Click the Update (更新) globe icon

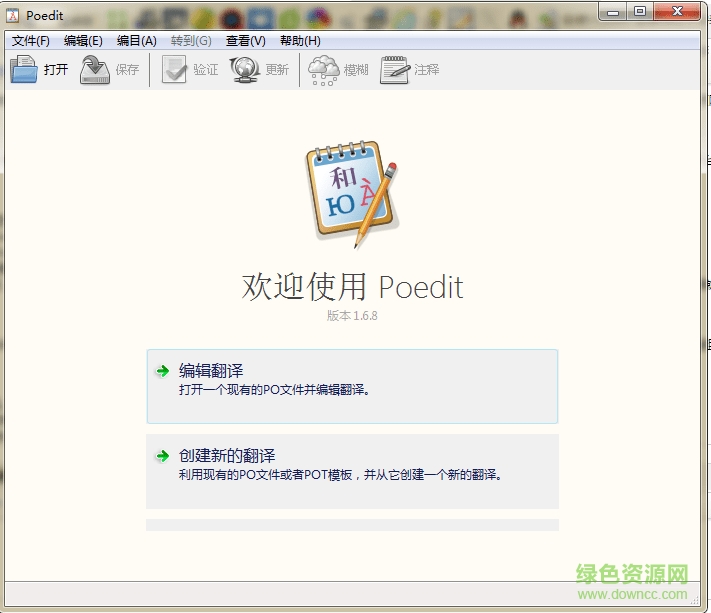tap(244, 69)
